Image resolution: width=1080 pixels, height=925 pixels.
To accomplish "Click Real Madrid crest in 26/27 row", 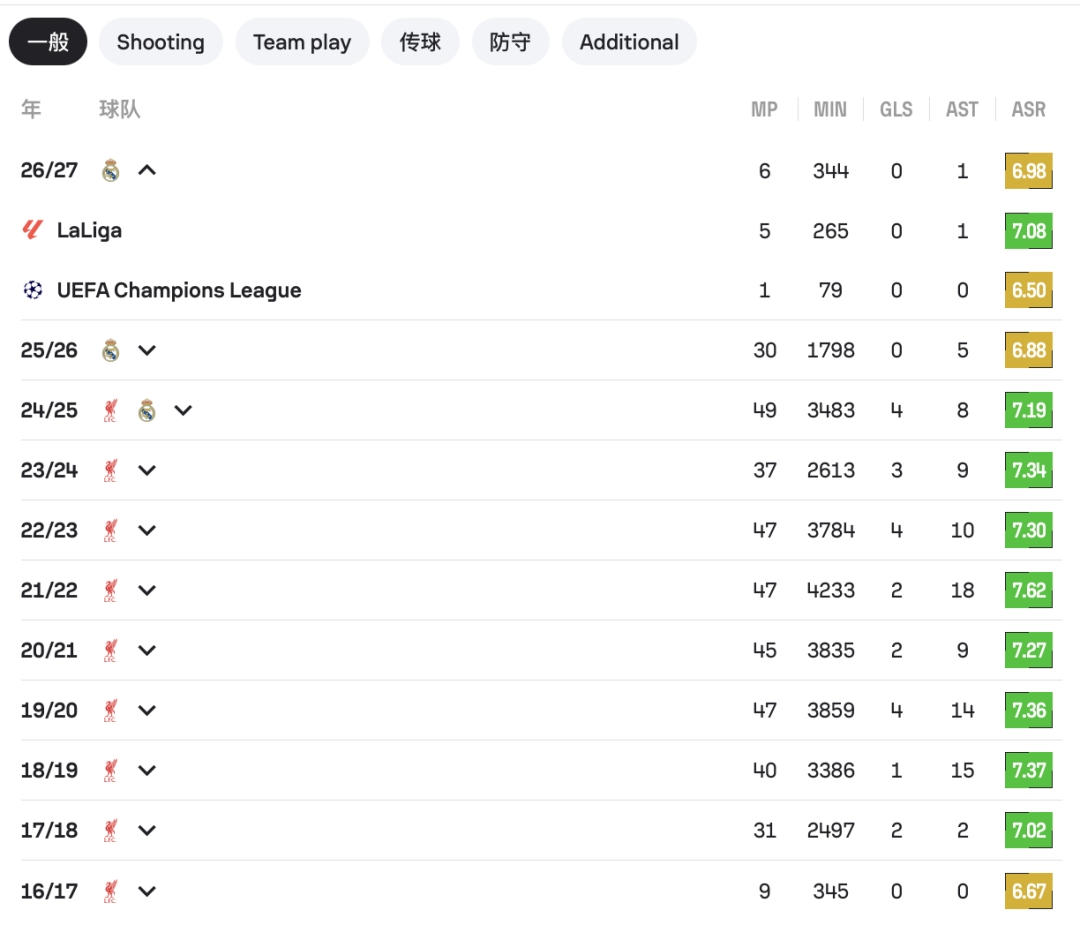I will [x=110, y=170].
